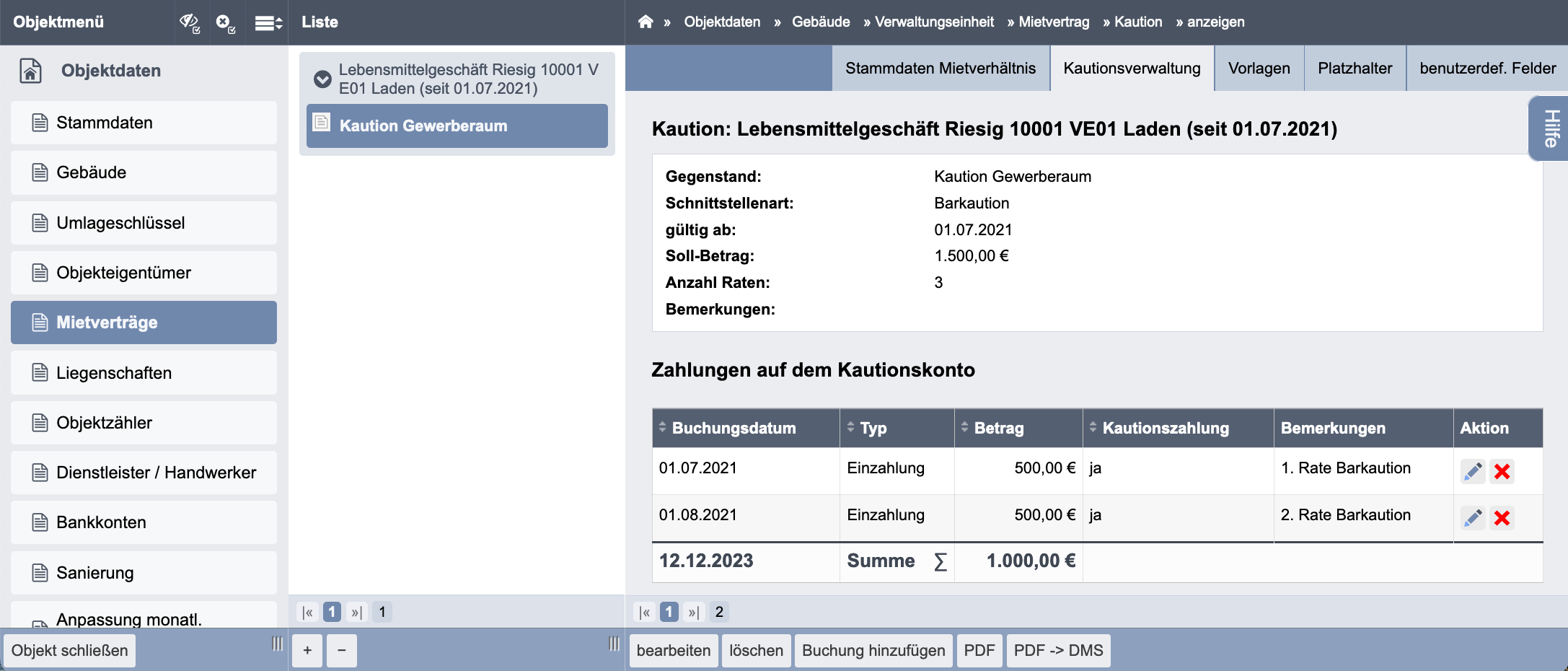Go to Gebäude breadcrumb

821,22
